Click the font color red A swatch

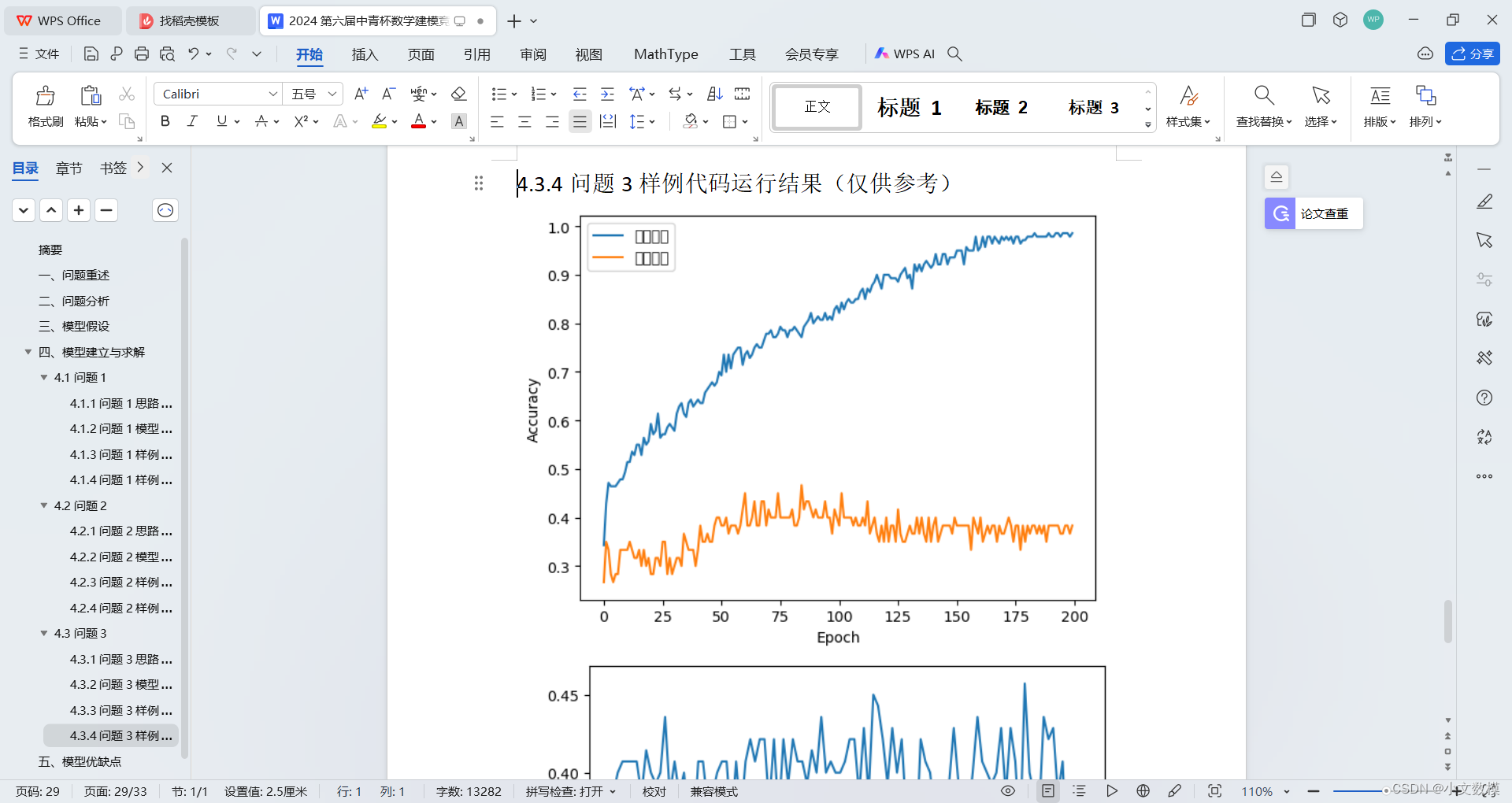click(x=418, y=121)
